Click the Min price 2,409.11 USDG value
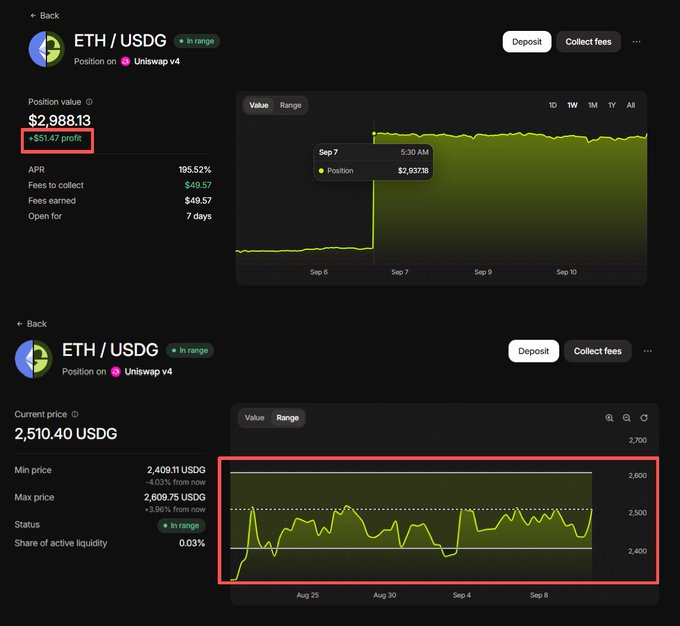Image resolution: width=680 pixels, height=626 pixels. [x=176, y=470]
